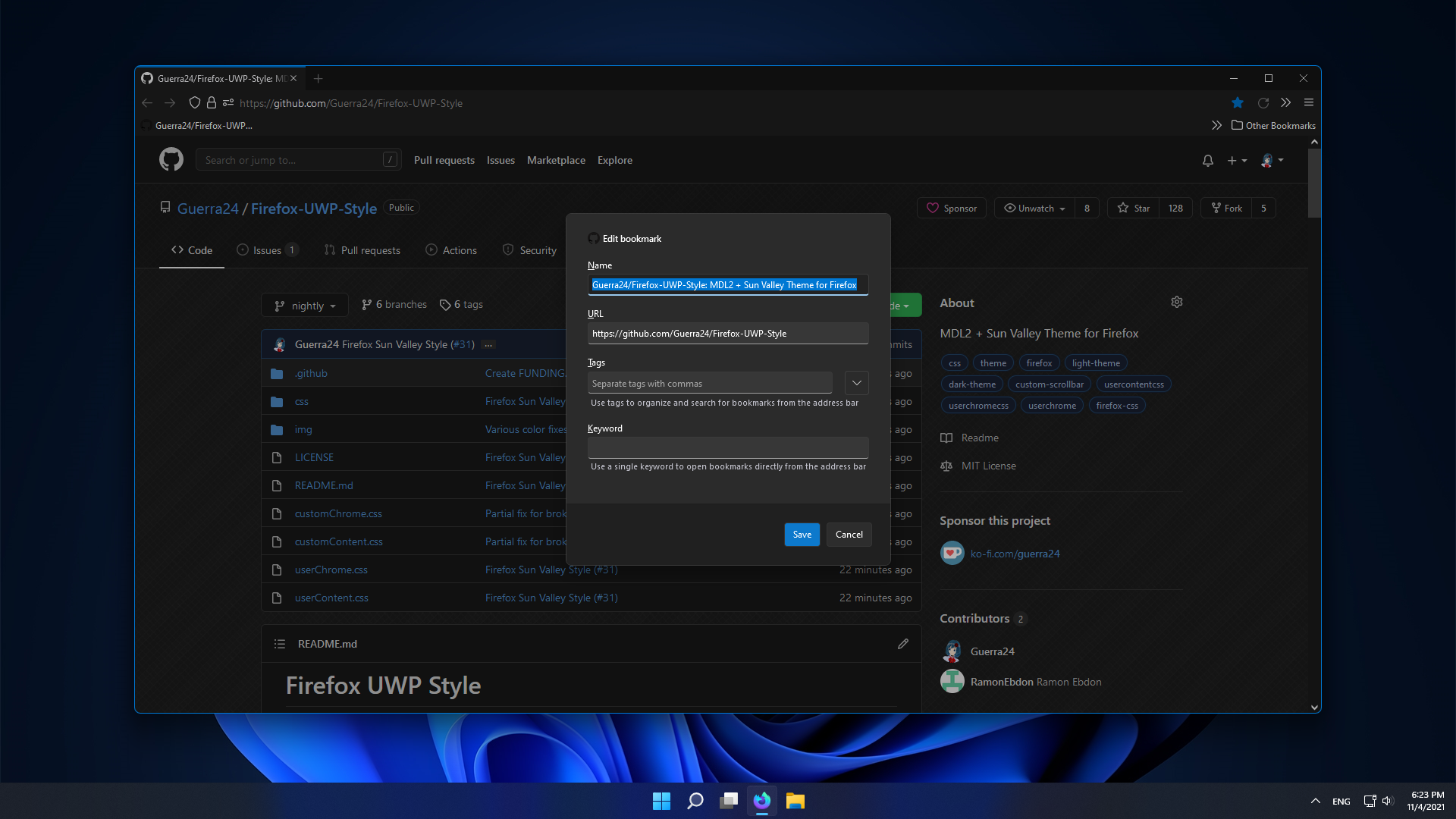Open Task View on taskbar
The width and height of the screenshot is (1456, 819).
click(x=729, y=801)
